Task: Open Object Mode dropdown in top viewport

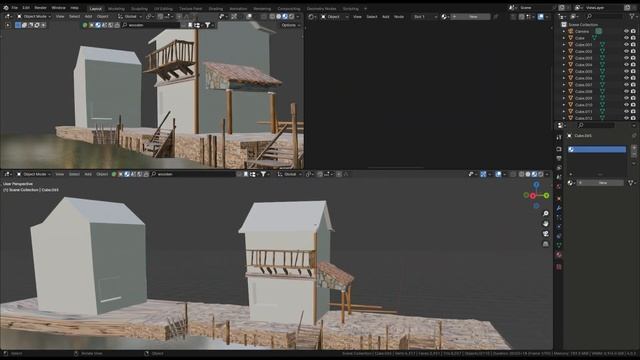Action: 33,16
